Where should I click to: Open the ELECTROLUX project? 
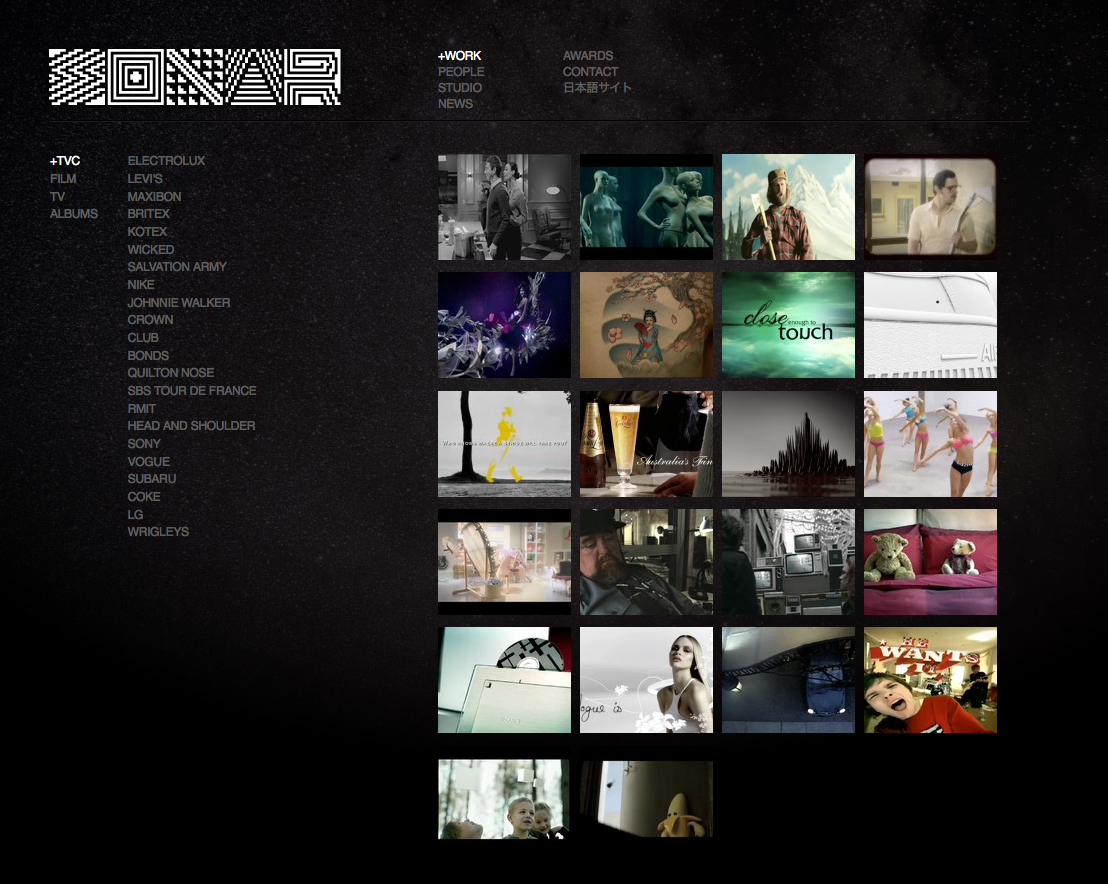pos(166,161)
